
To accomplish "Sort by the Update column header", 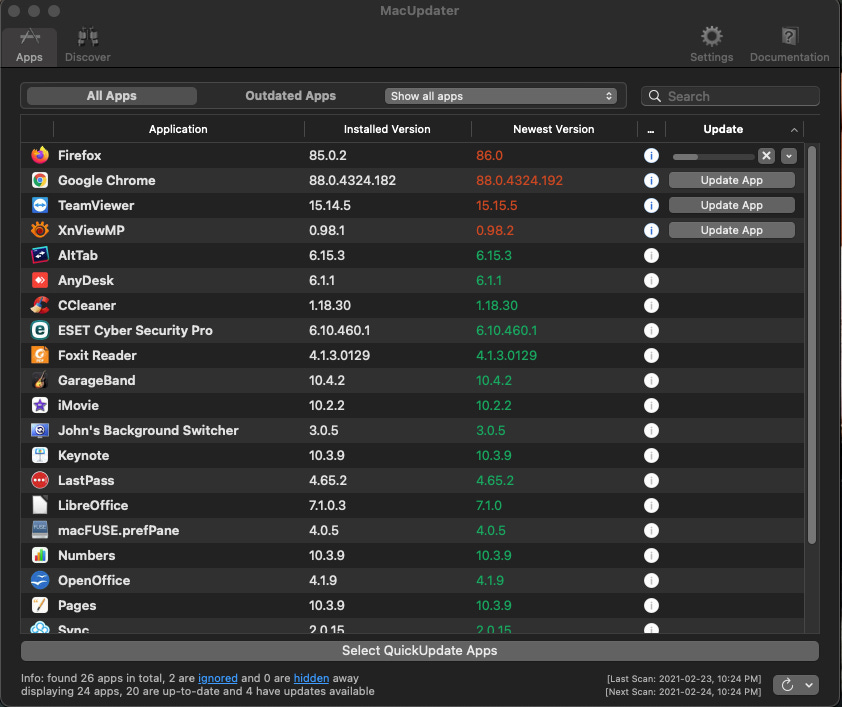I will [x=723, y=129].
